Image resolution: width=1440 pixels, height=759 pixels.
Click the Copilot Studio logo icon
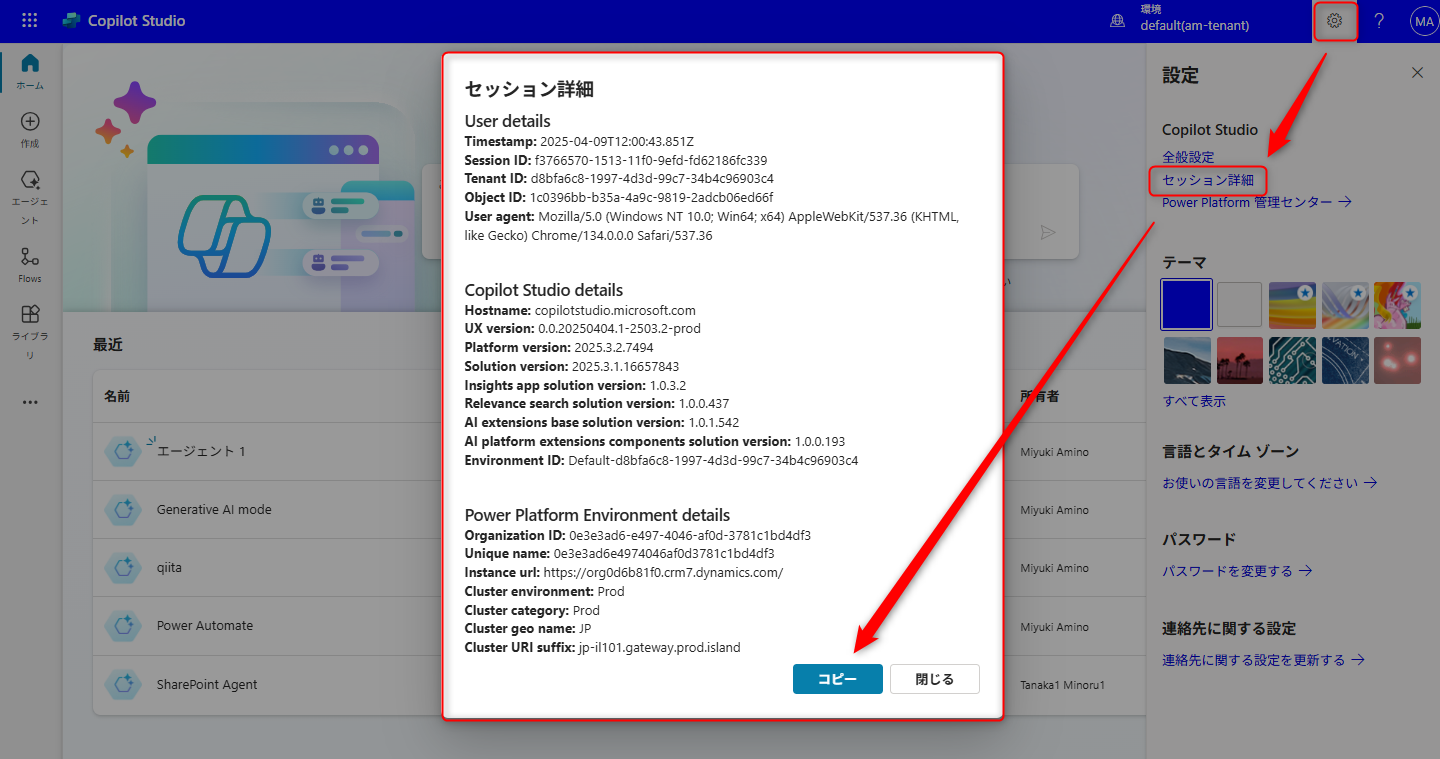pyautogui.click(x=71, y=20)
